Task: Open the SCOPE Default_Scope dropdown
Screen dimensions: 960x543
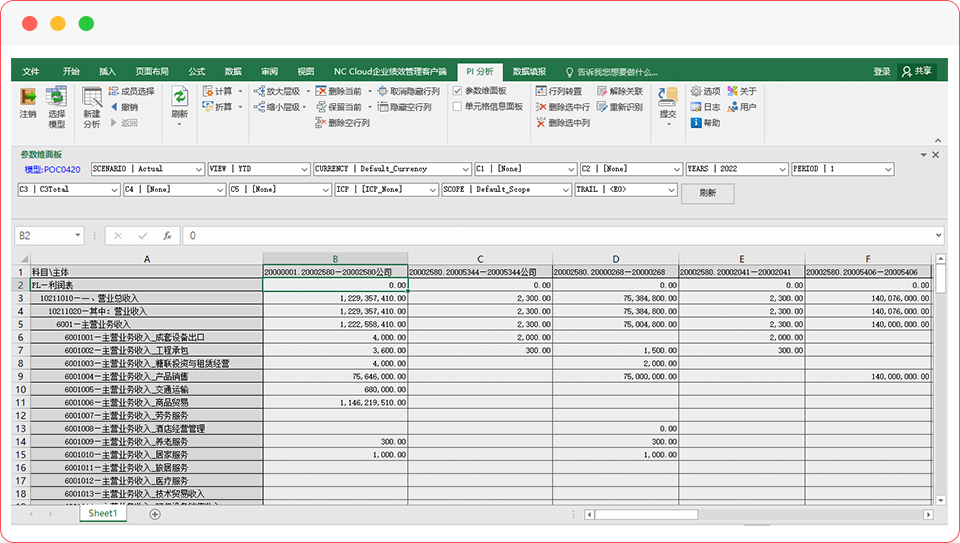Action: coord(566,190)
